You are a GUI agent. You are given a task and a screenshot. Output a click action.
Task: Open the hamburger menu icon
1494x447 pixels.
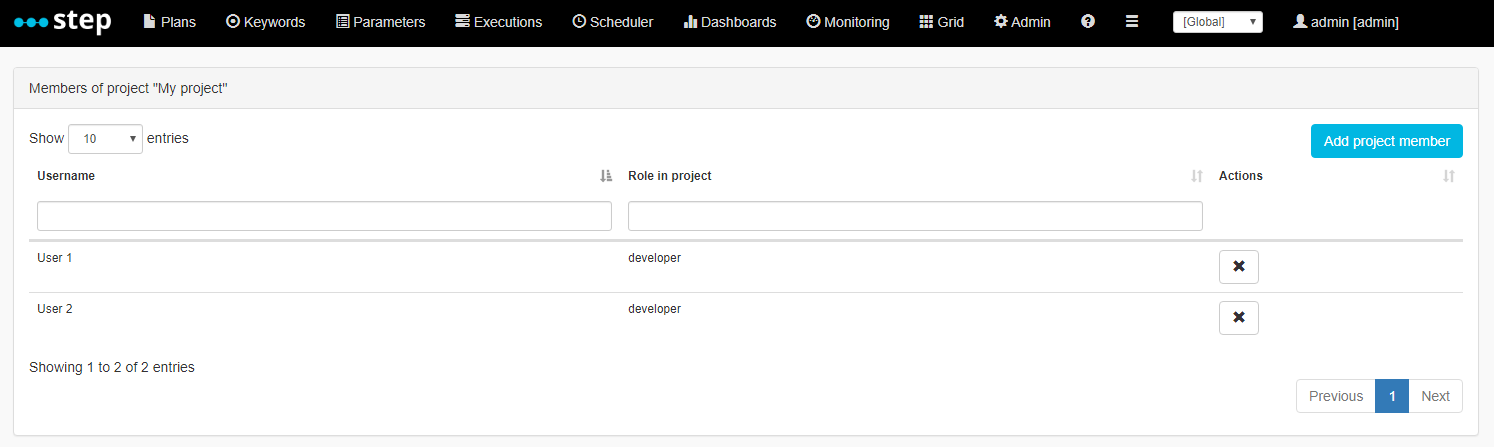pos(1132,21)
